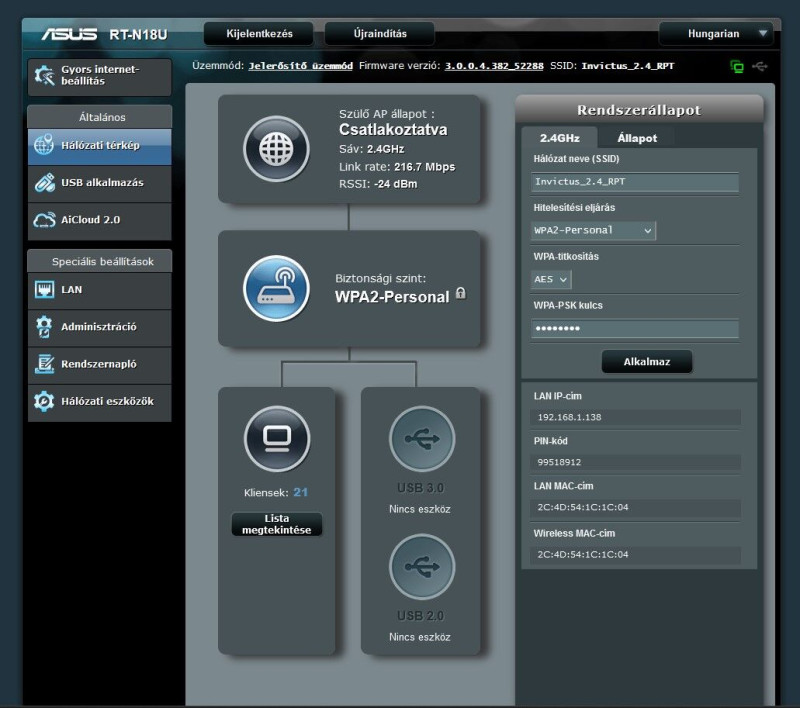The height and width of the screenshot is (708, 800).
Task: Switch to the 2.4GHz tab
Action: pos(560,138)
